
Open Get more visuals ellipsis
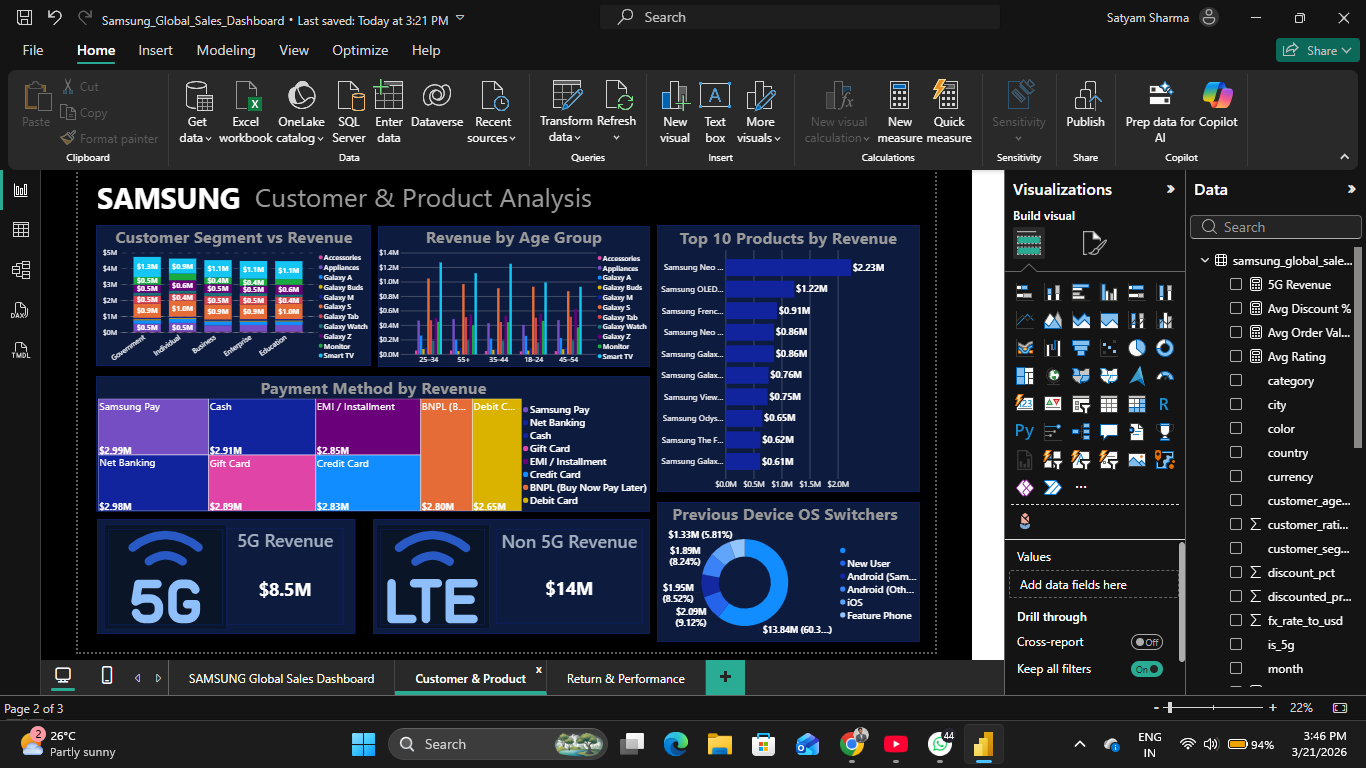(x=1080, y=487)
